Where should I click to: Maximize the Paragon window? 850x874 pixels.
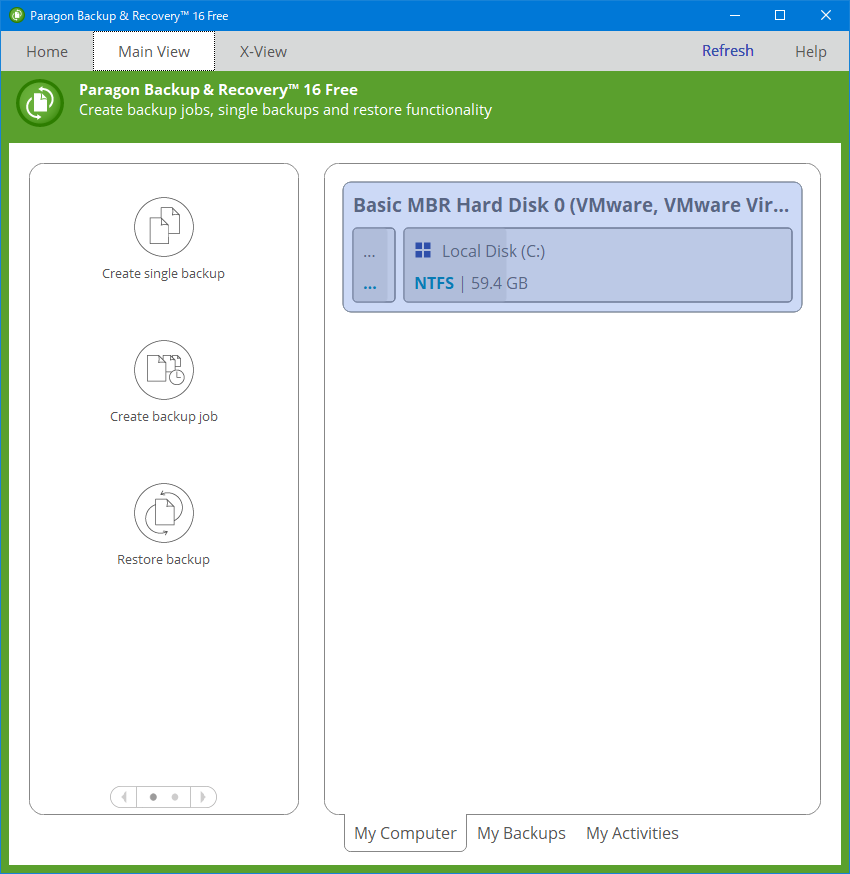(x=780, y=15)
